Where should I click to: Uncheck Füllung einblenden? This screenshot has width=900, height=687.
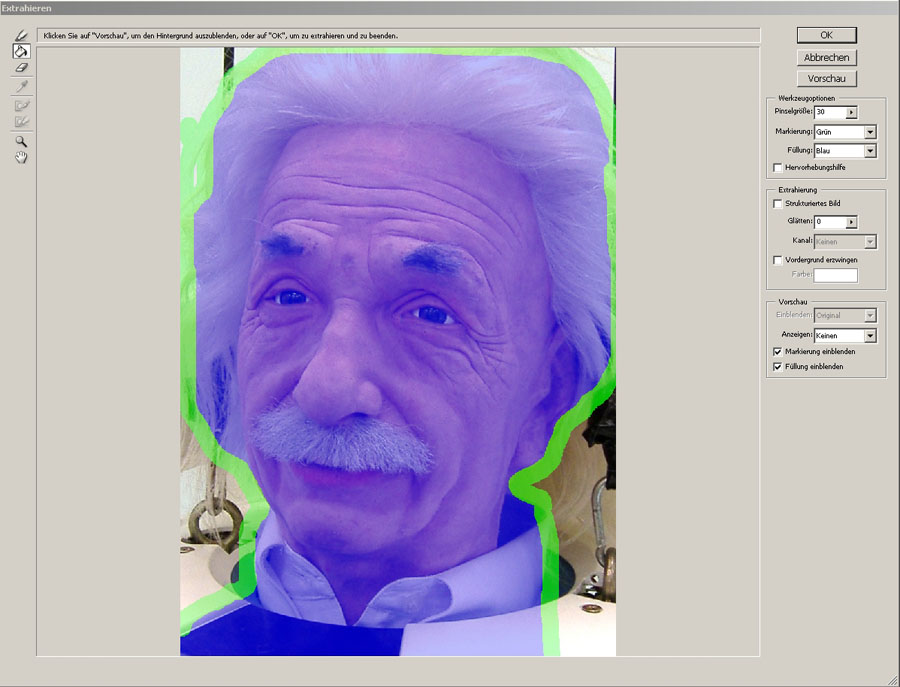coord(778,367)
